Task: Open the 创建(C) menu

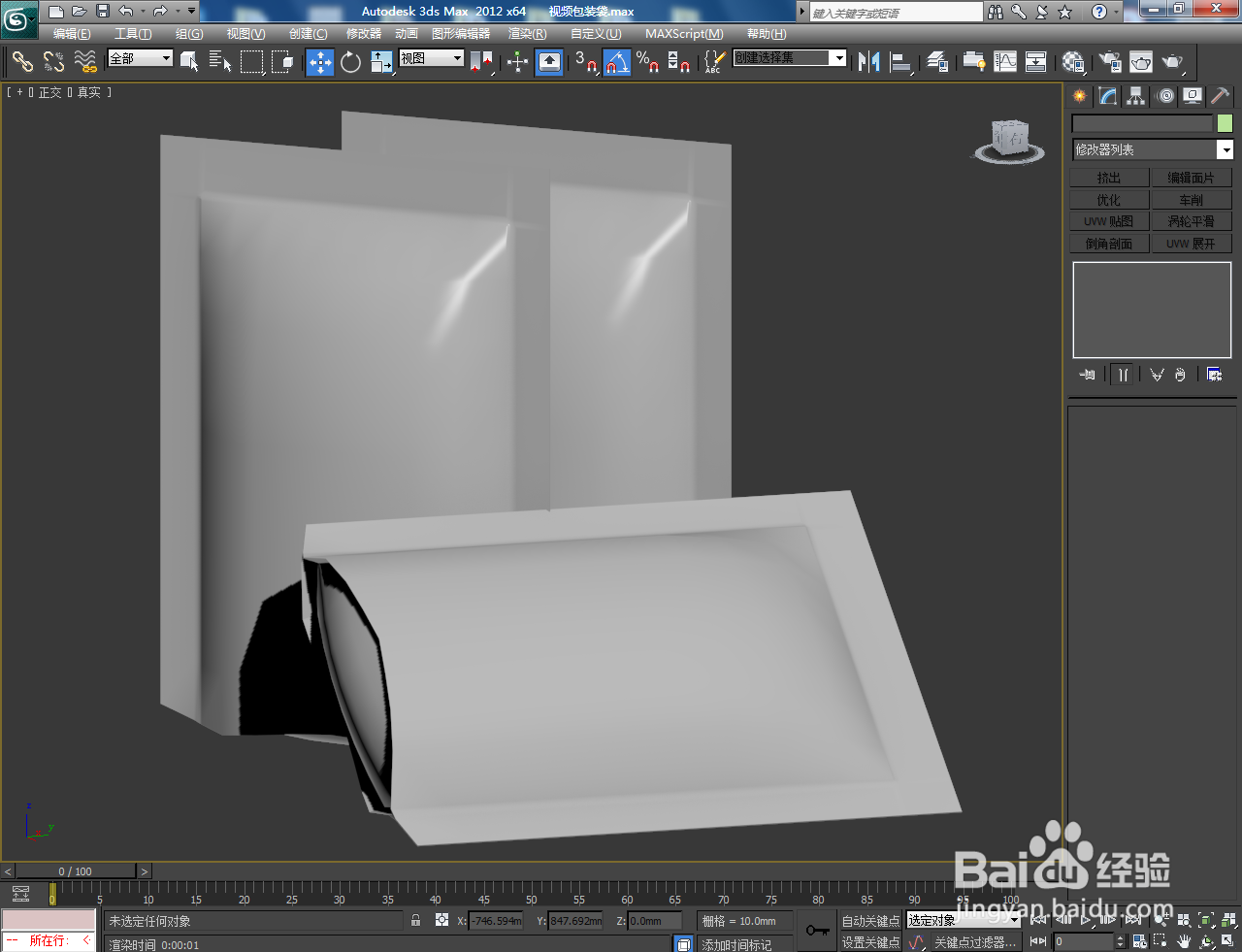Action: [308, 34]
